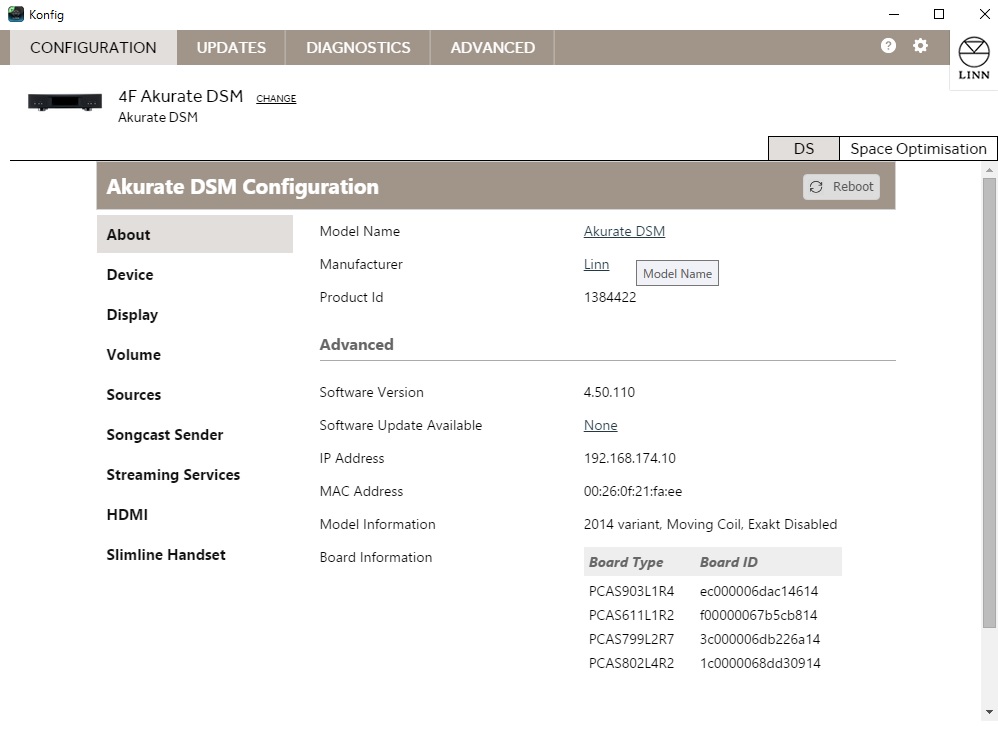The image size is (998, 730).
Task: Click board ID 3c000006db226a14
Action: pos(760,640)
